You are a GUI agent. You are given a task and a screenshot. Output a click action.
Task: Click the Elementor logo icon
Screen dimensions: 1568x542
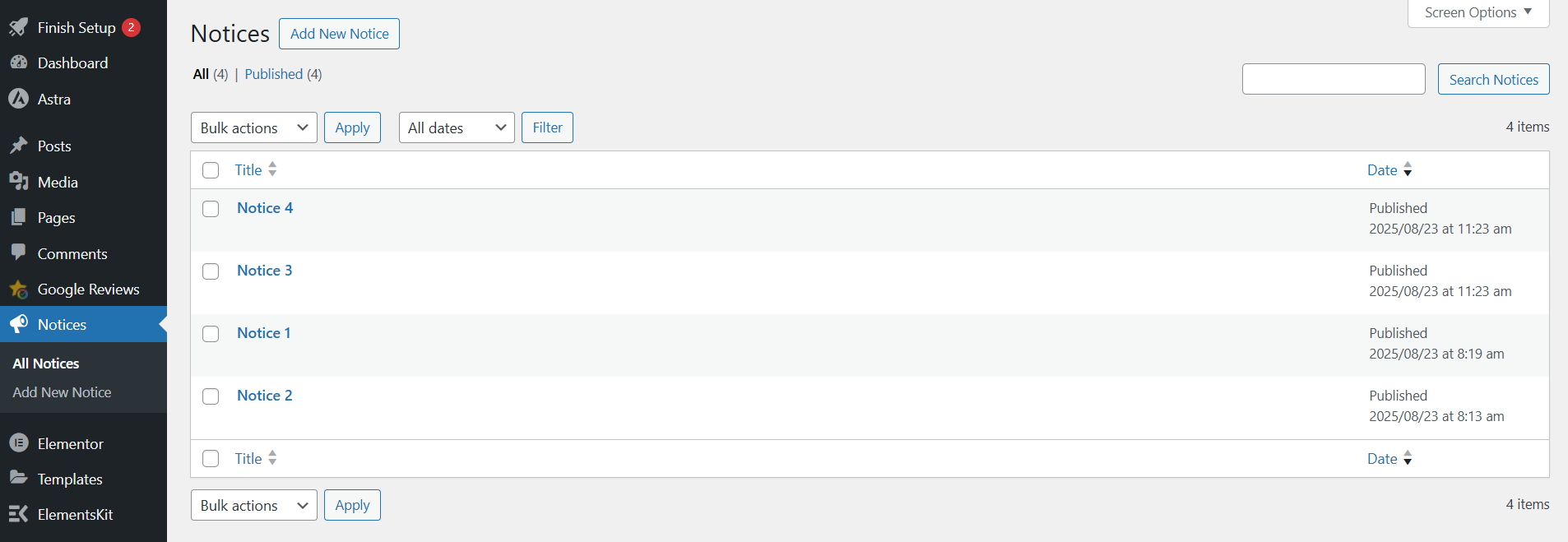coord(18,443)
